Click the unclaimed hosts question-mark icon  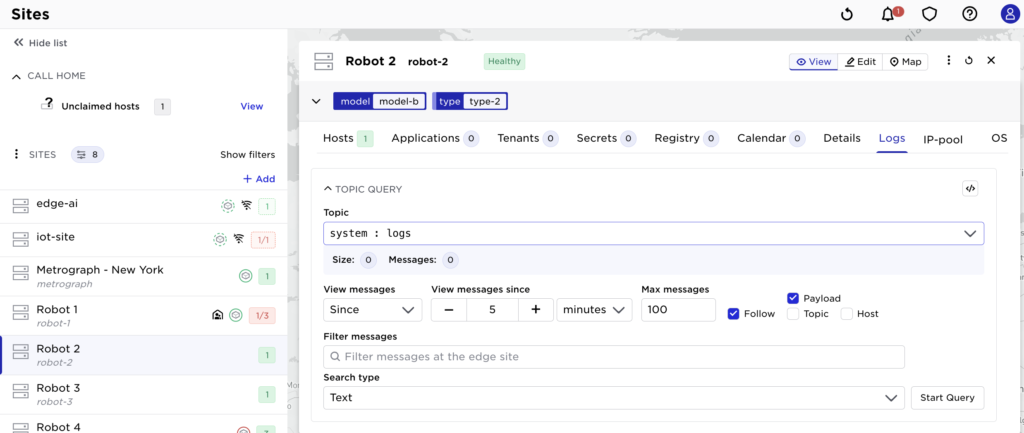click(x=47, y=103)
